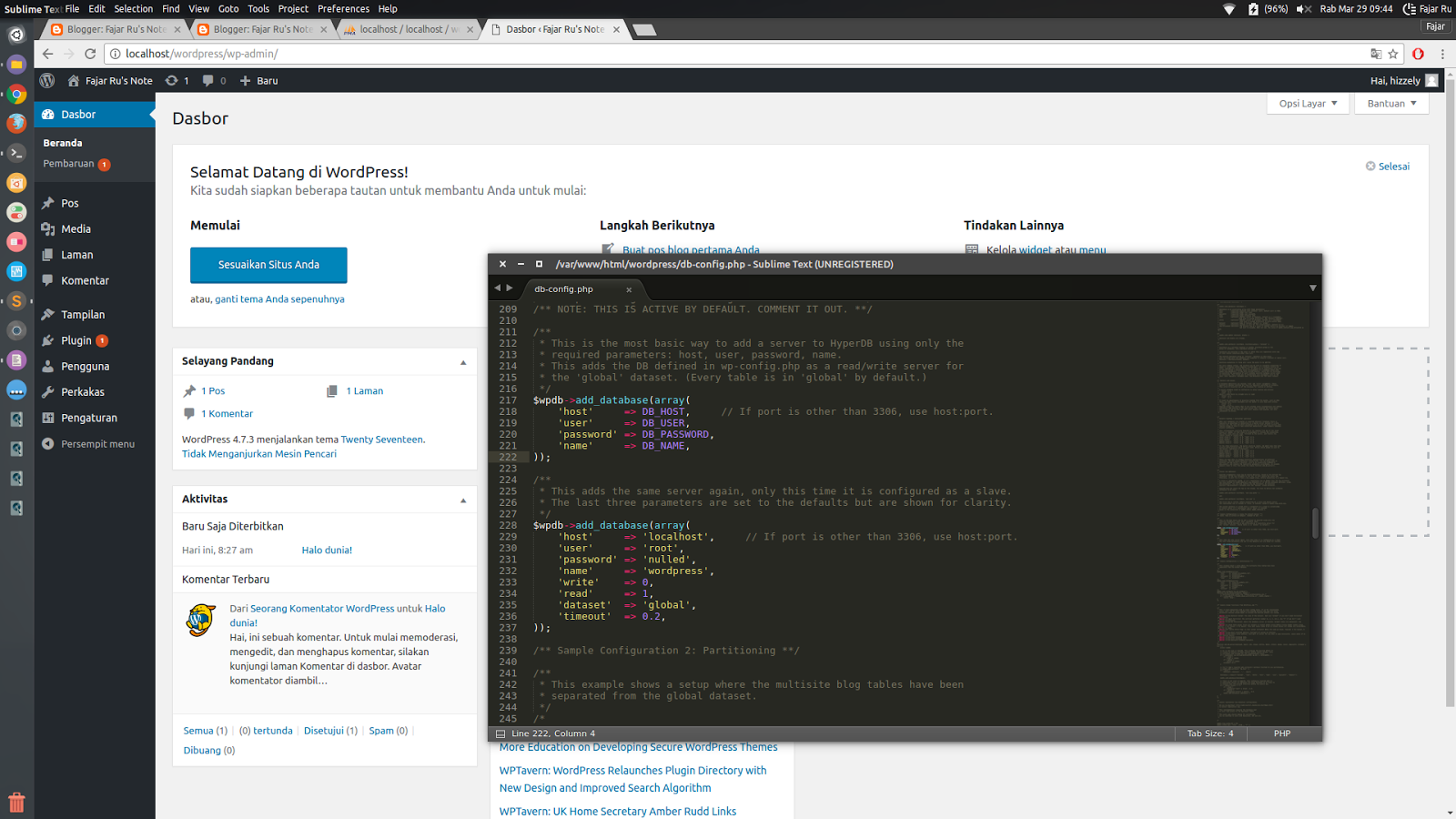The image size is (1456, 819).
Task: Click the Sesuaikan Situs Anda button
Action: 268,264
